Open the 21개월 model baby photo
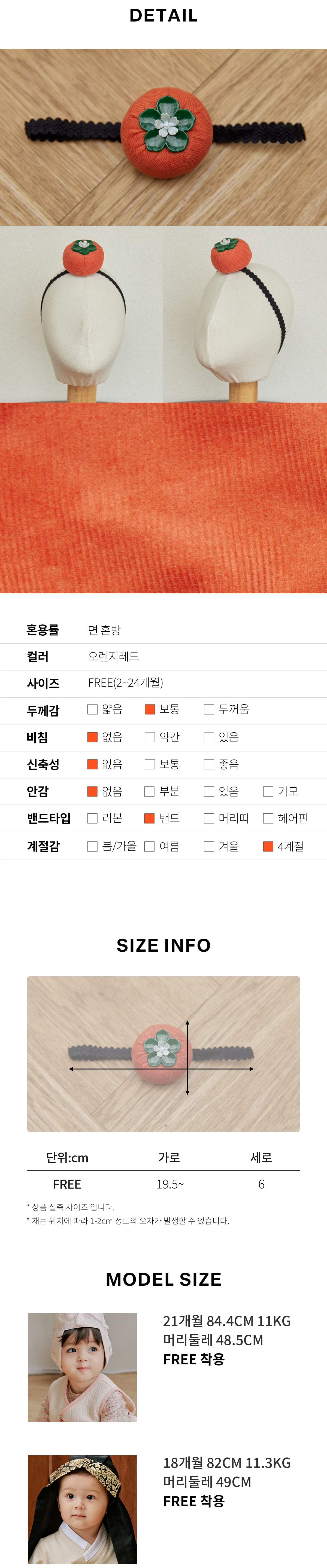This screenshot has width=327, height=1568. click(82, 1367)
